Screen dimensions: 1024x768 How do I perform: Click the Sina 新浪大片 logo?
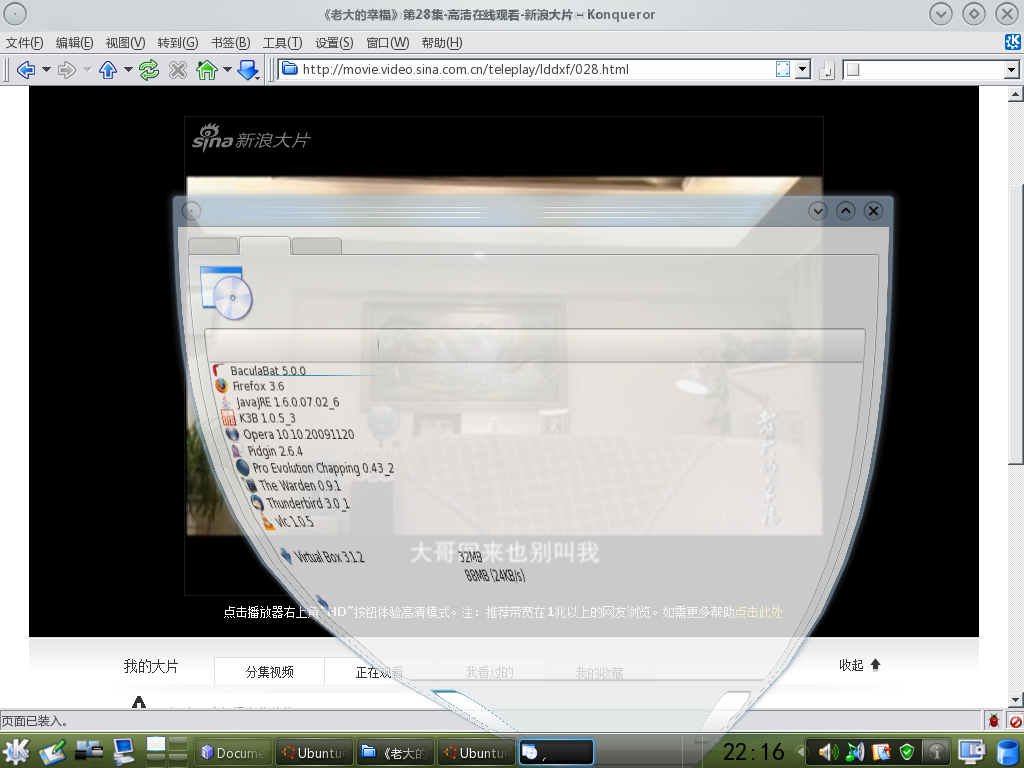[x=251, y=138]
